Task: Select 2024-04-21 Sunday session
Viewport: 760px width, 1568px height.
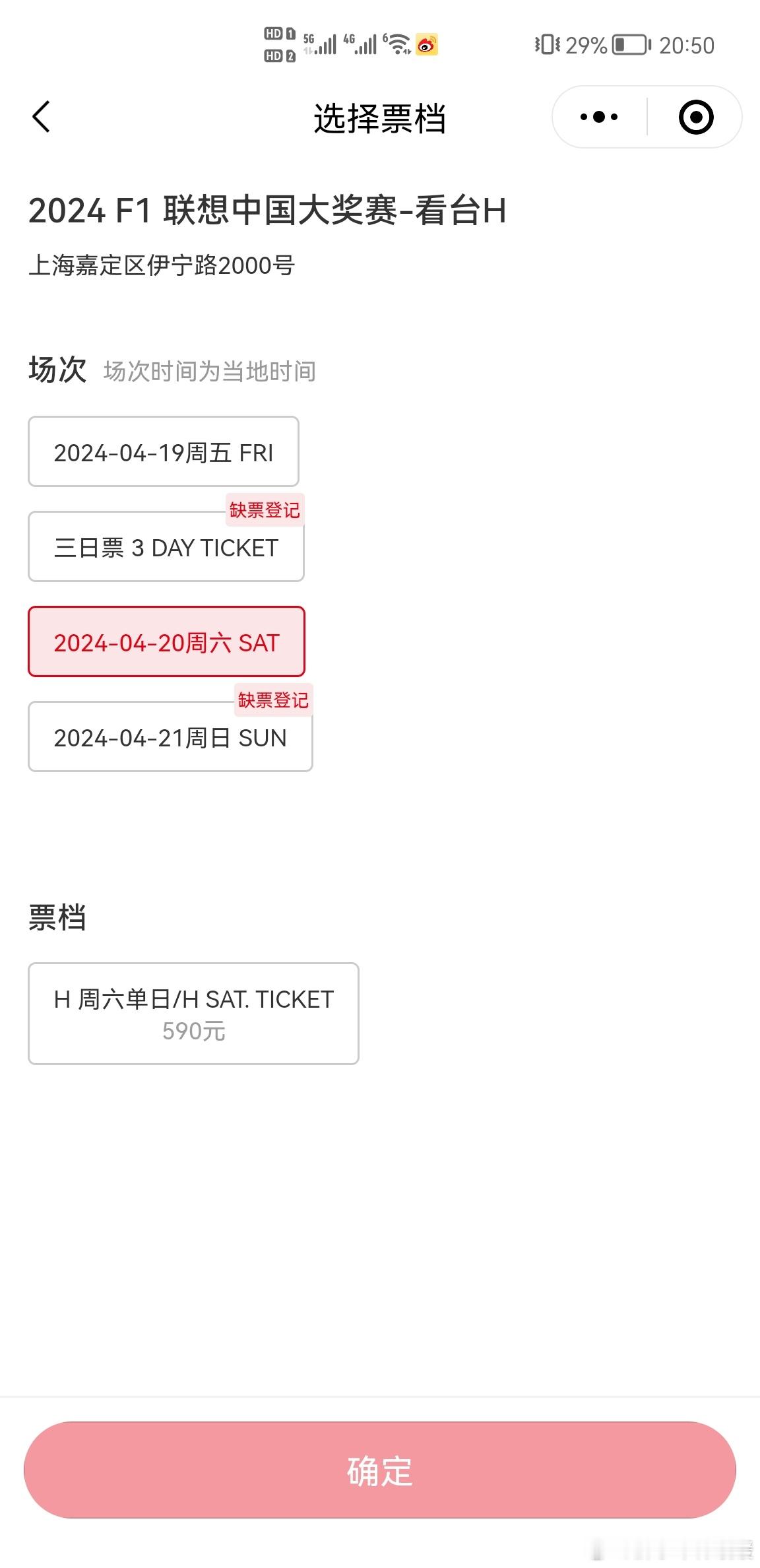Action: tap(170, 737)
